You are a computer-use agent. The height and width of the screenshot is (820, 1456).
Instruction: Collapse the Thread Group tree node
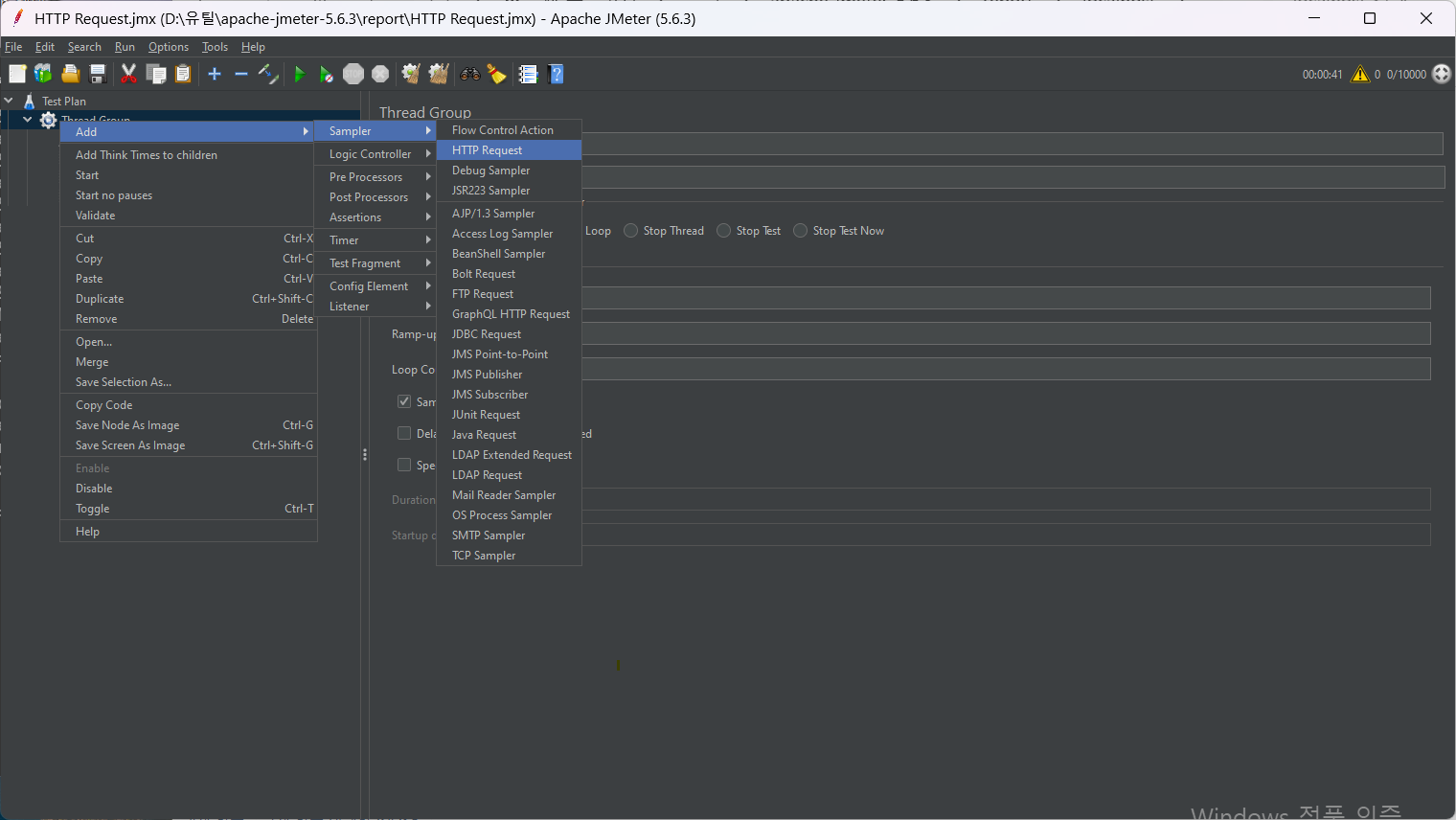click(28, 120)
